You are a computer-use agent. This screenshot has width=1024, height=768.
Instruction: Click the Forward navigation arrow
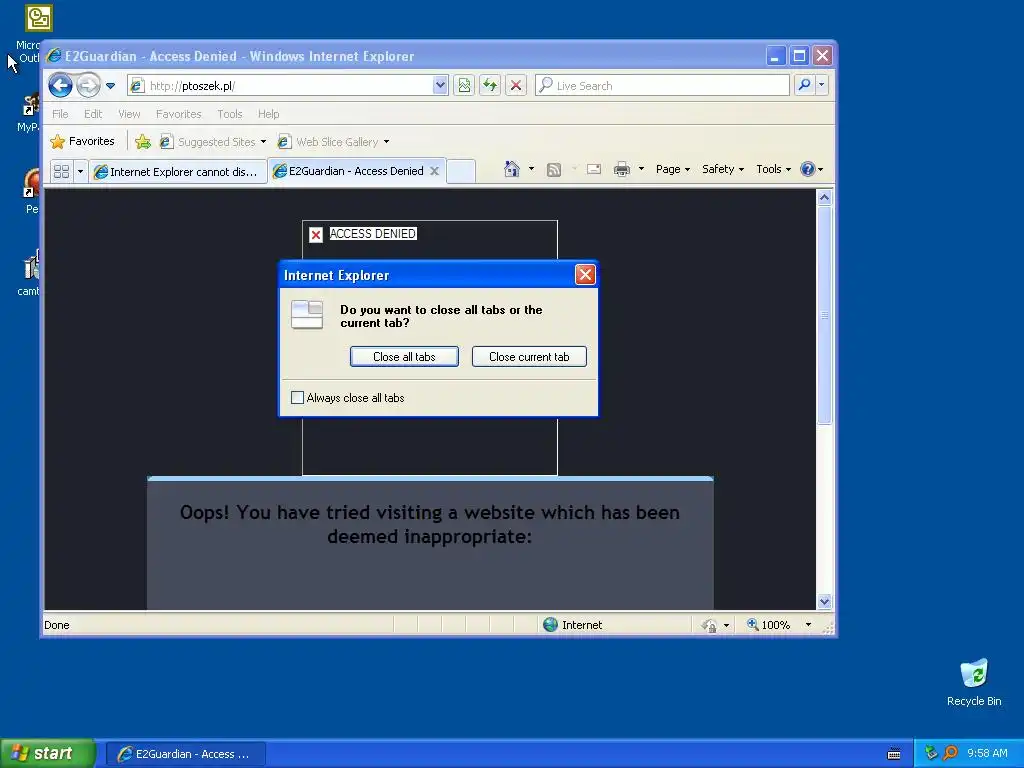pos(88,86)
